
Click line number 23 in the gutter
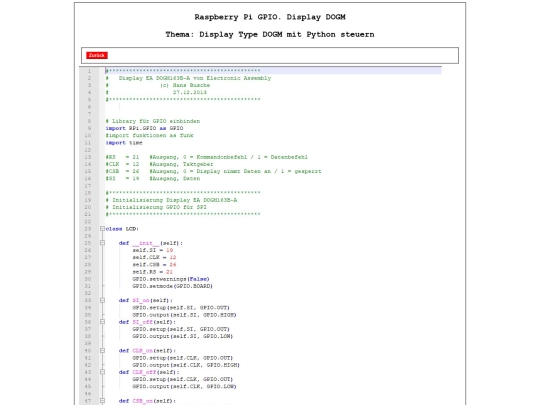point(88,229)
